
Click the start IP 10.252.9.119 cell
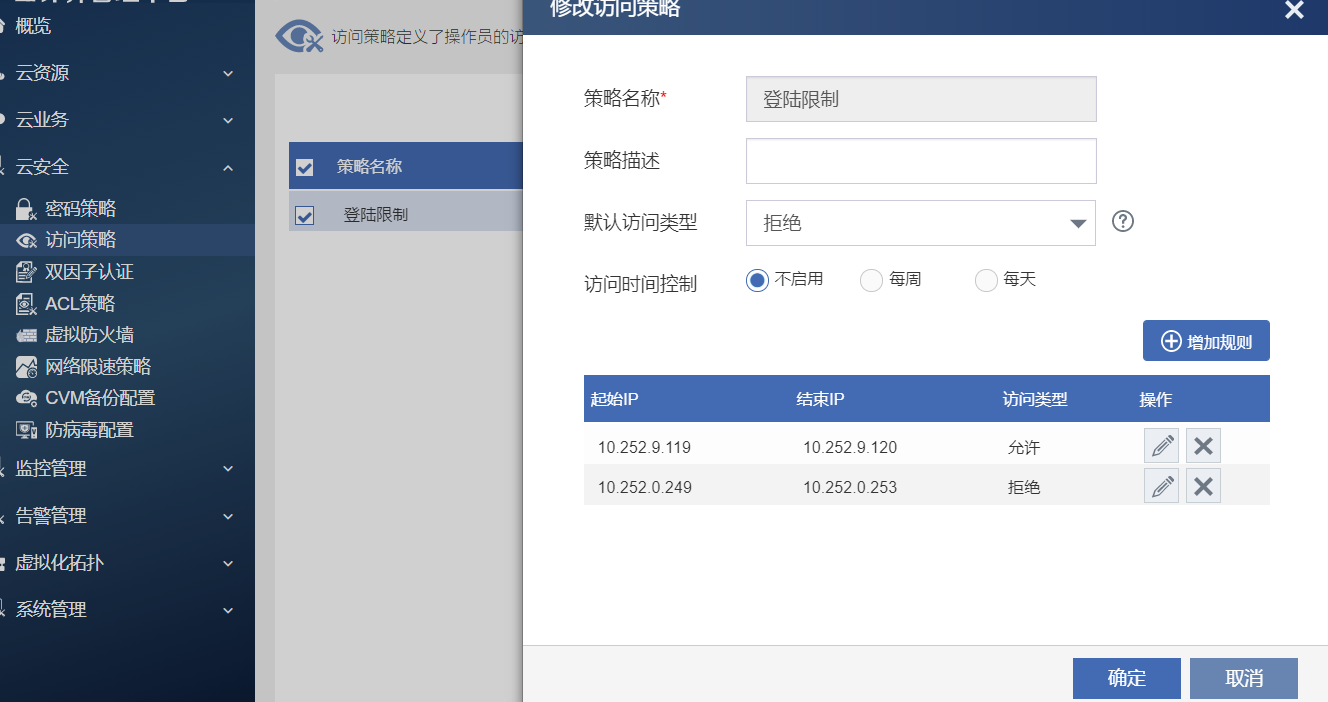click(x=645, y=447)
